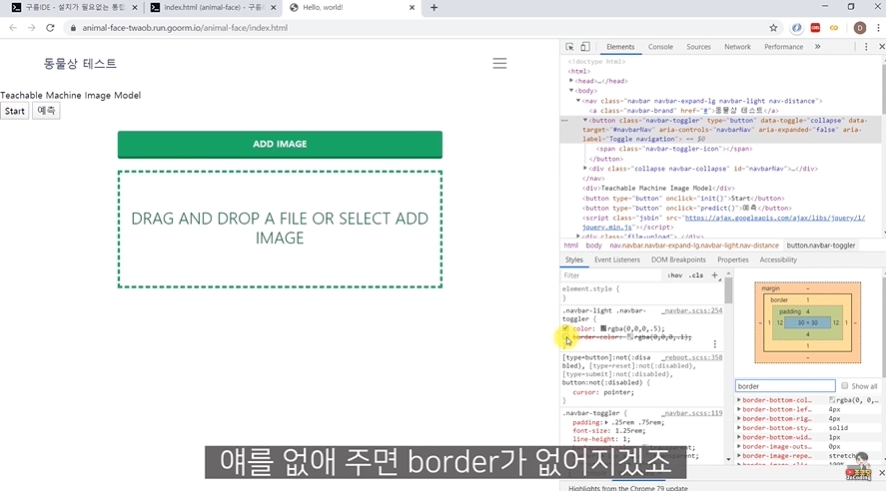
Task: Open the Chrome three-dot menu
Action: (x=878, y=28)
